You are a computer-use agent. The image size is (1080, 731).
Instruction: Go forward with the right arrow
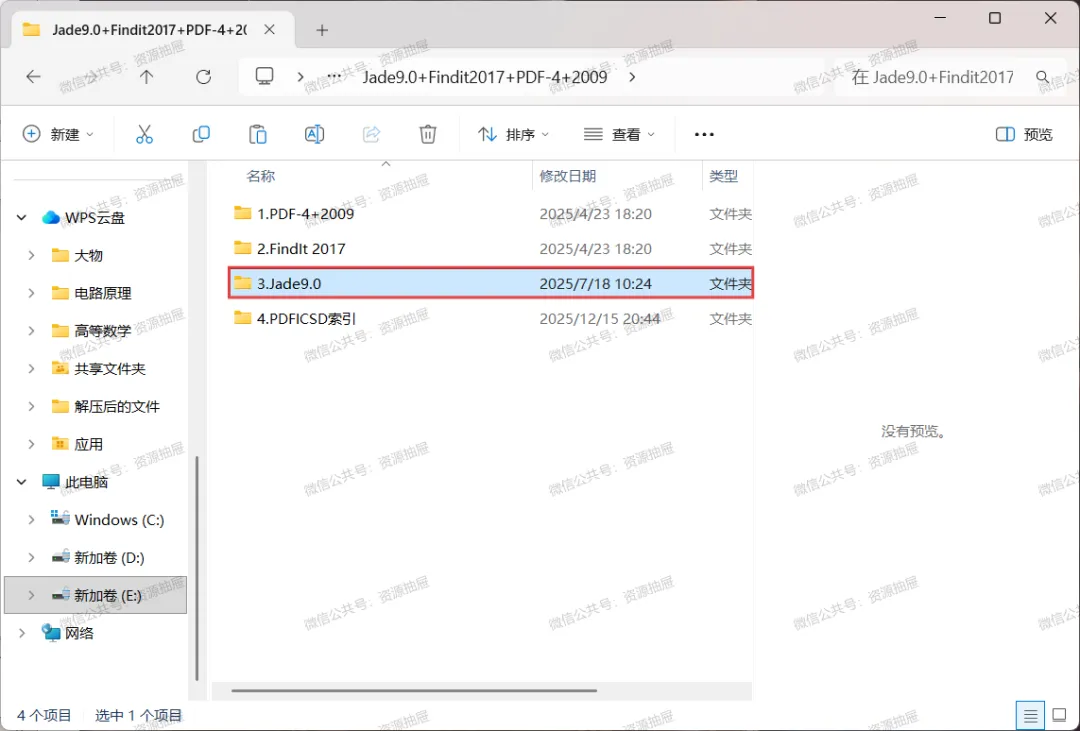(90, 76)
